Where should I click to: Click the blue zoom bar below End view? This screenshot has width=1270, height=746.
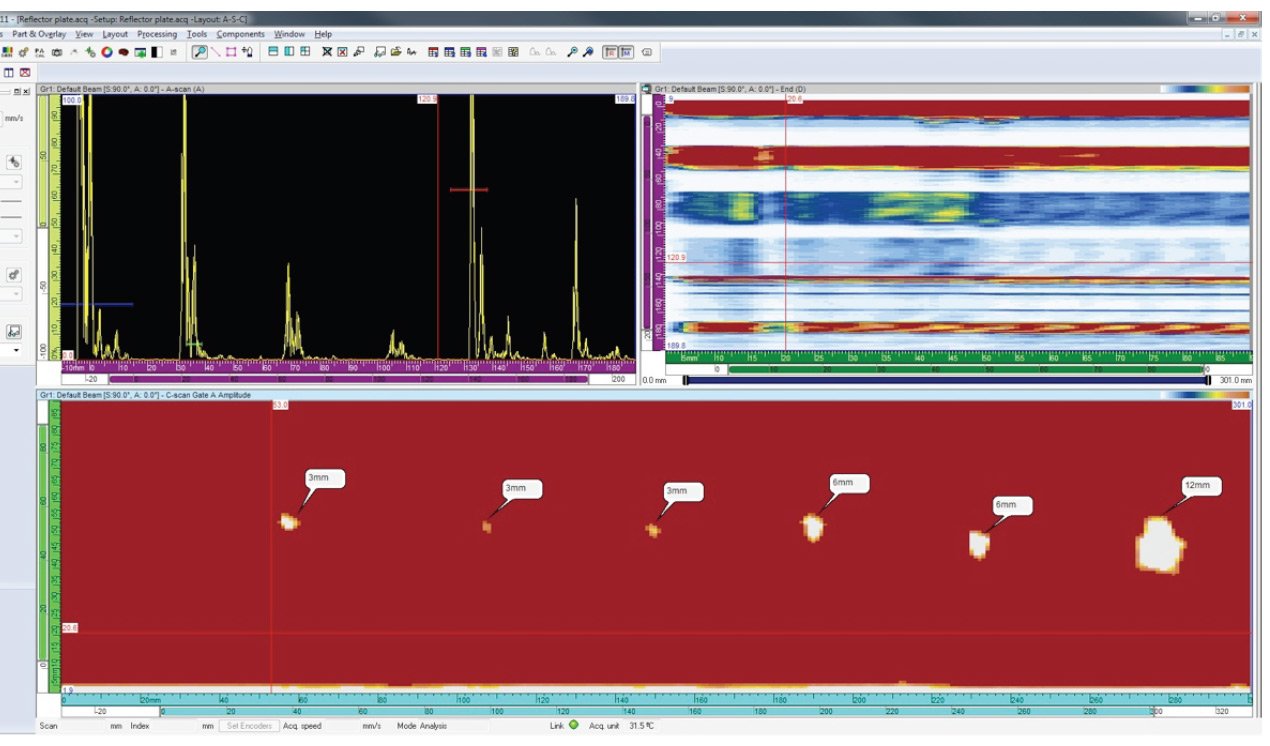coord(945,379)
